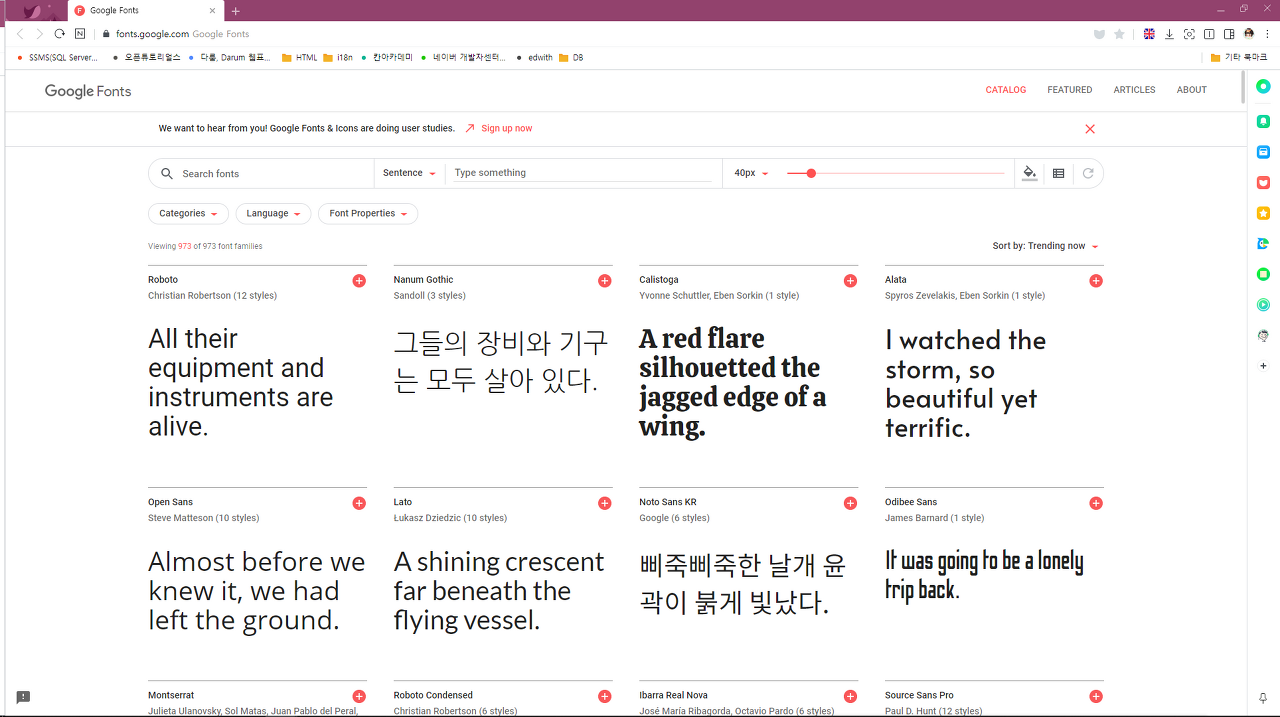
Task: Open the HTML bookmarks folder
Action: (300, 58)
